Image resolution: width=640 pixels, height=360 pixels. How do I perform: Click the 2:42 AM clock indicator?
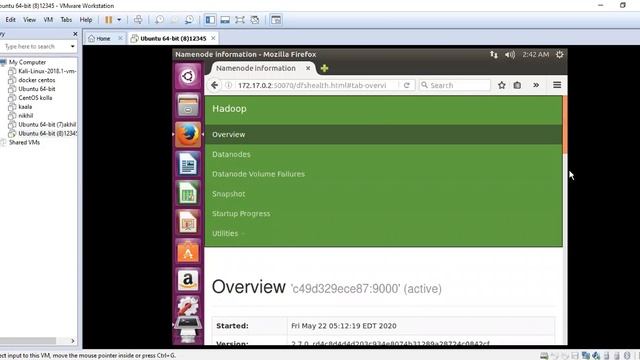536,54
